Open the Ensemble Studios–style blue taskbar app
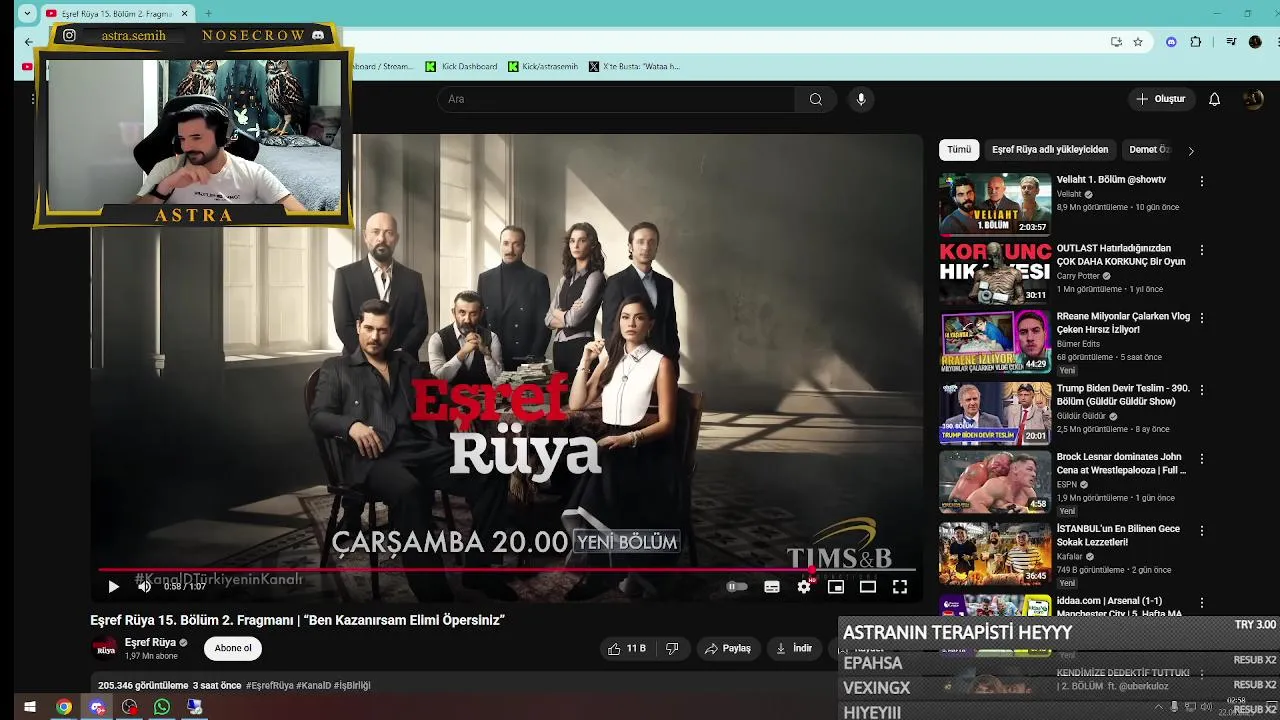 [x=194, y=707]
